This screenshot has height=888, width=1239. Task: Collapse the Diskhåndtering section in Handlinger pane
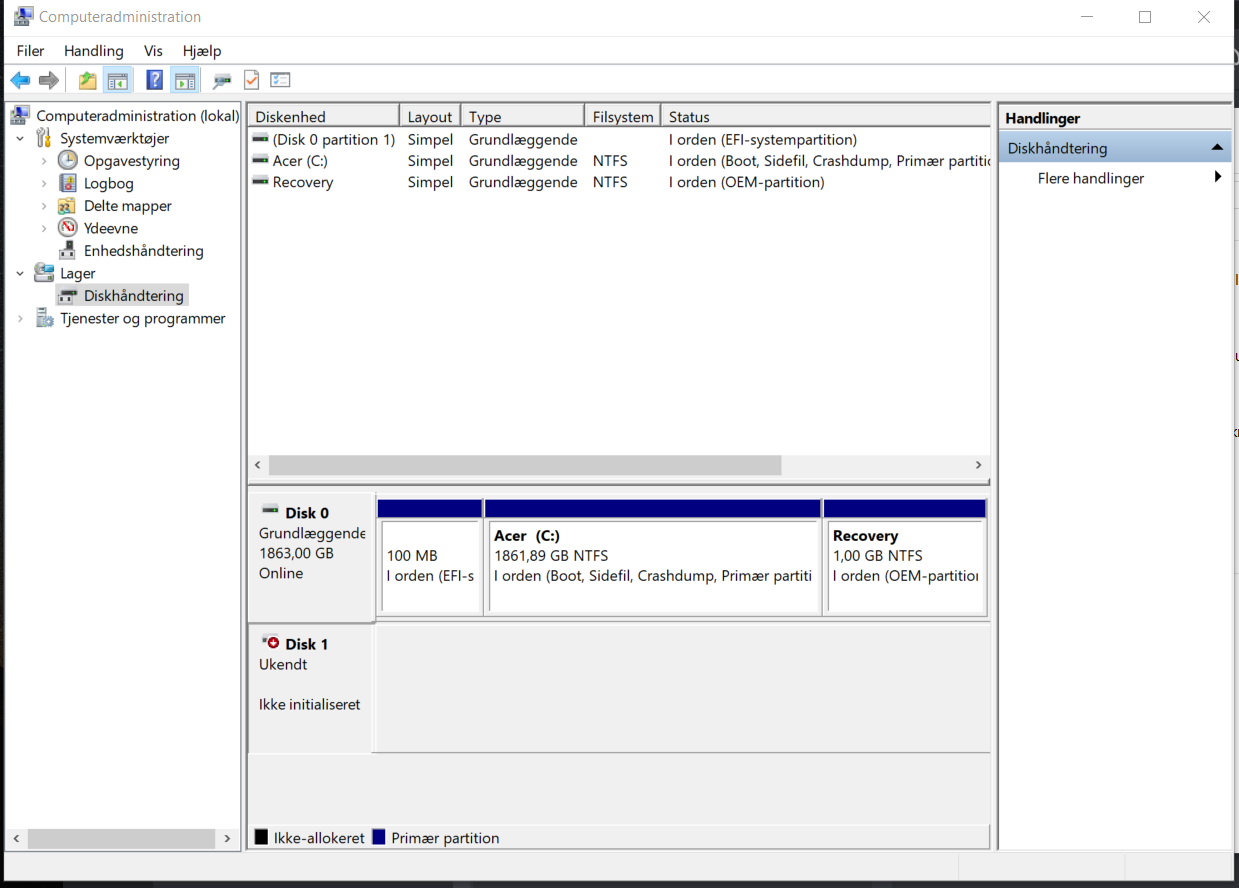(x=1217, y=148)
